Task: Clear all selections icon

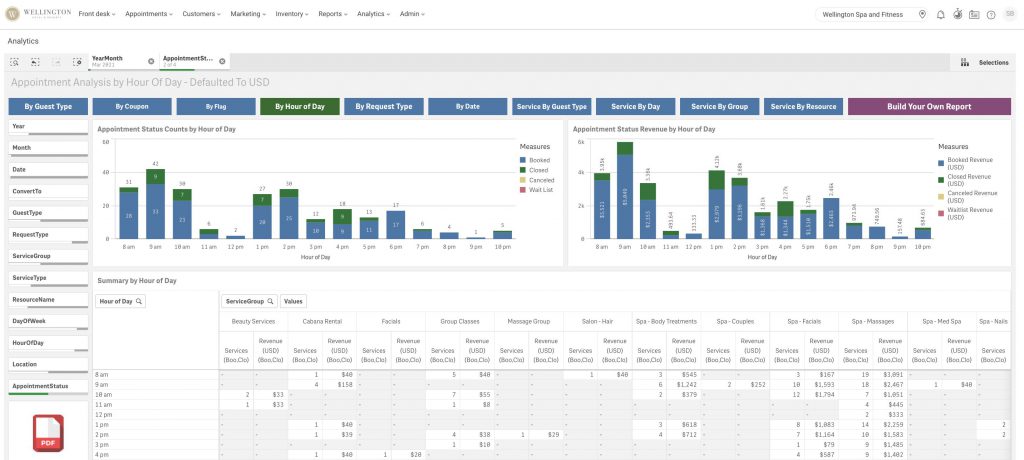Action: click(x=75, y=62)
